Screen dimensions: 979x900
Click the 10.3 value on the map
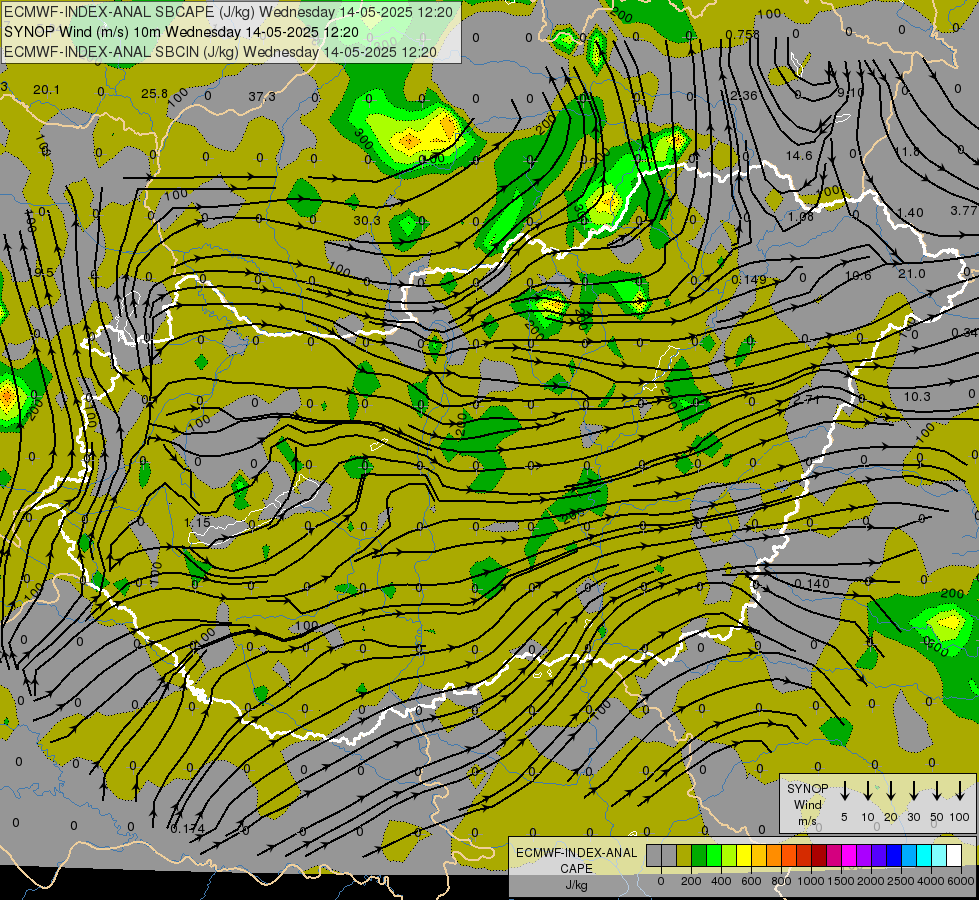pyautogui.click(x=917, y=397)
